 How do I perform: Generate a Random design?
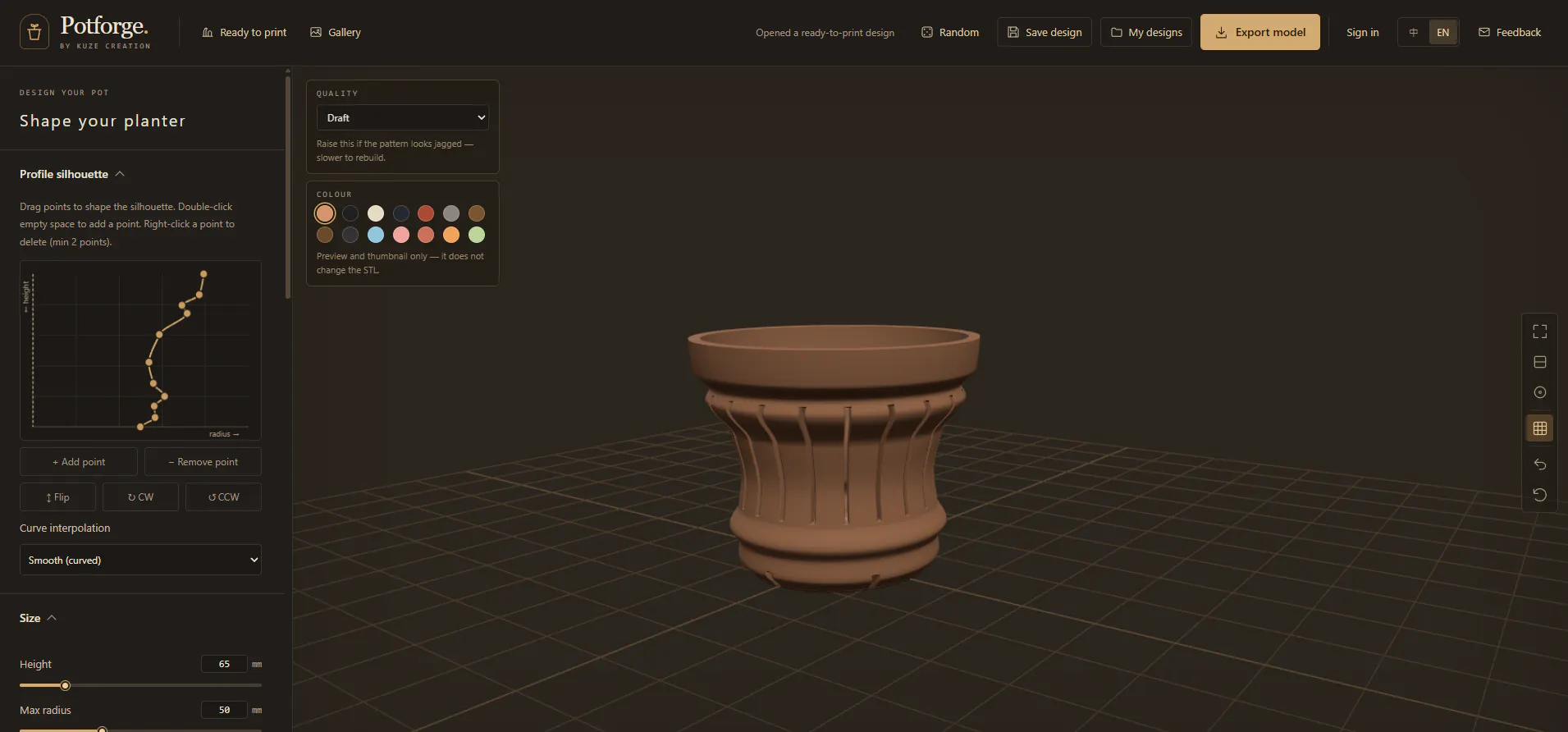click(x=950, y=32)
